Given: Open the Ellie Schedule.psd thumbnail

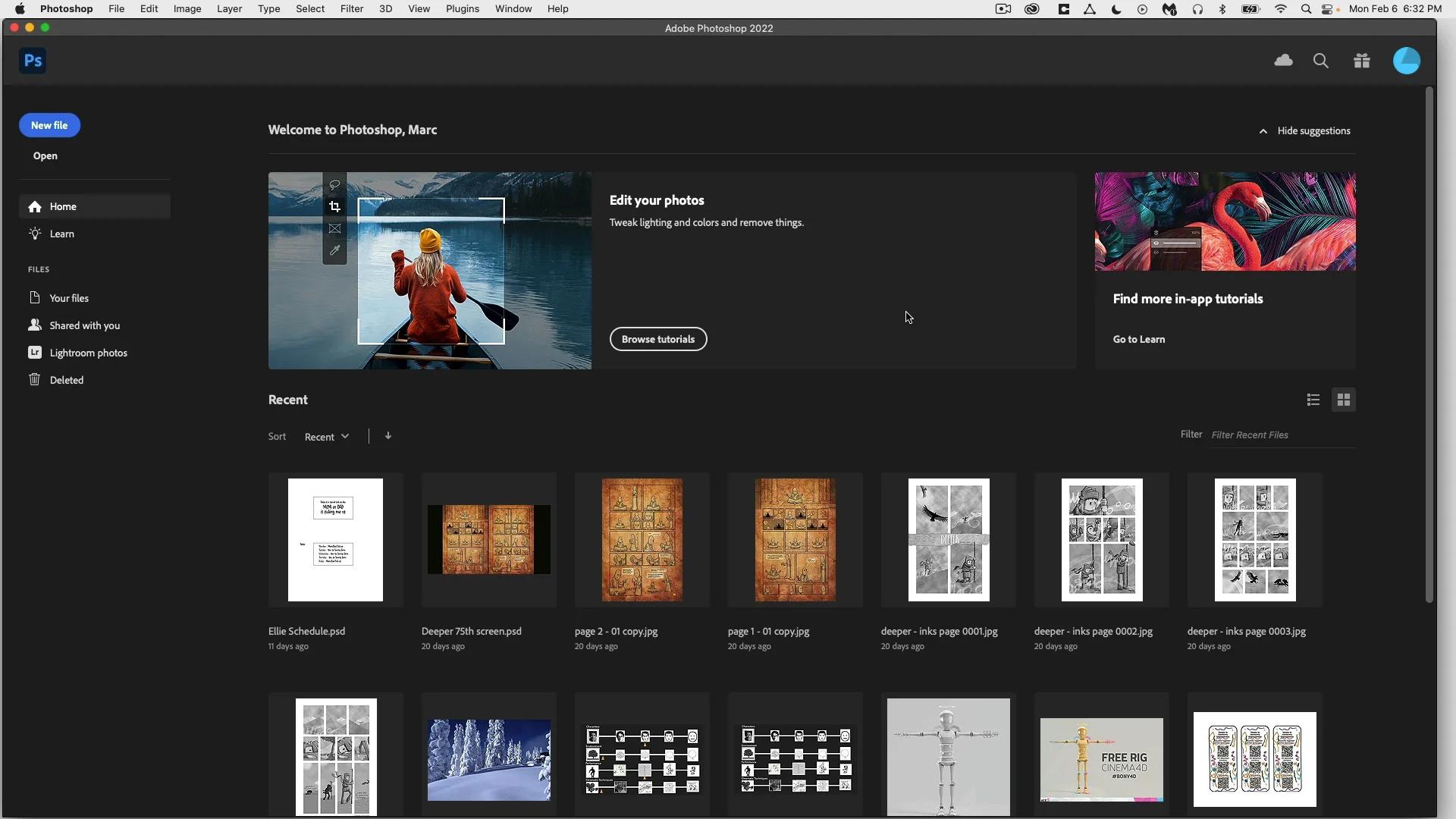Looking at the screenshot, I should point(335,540).
